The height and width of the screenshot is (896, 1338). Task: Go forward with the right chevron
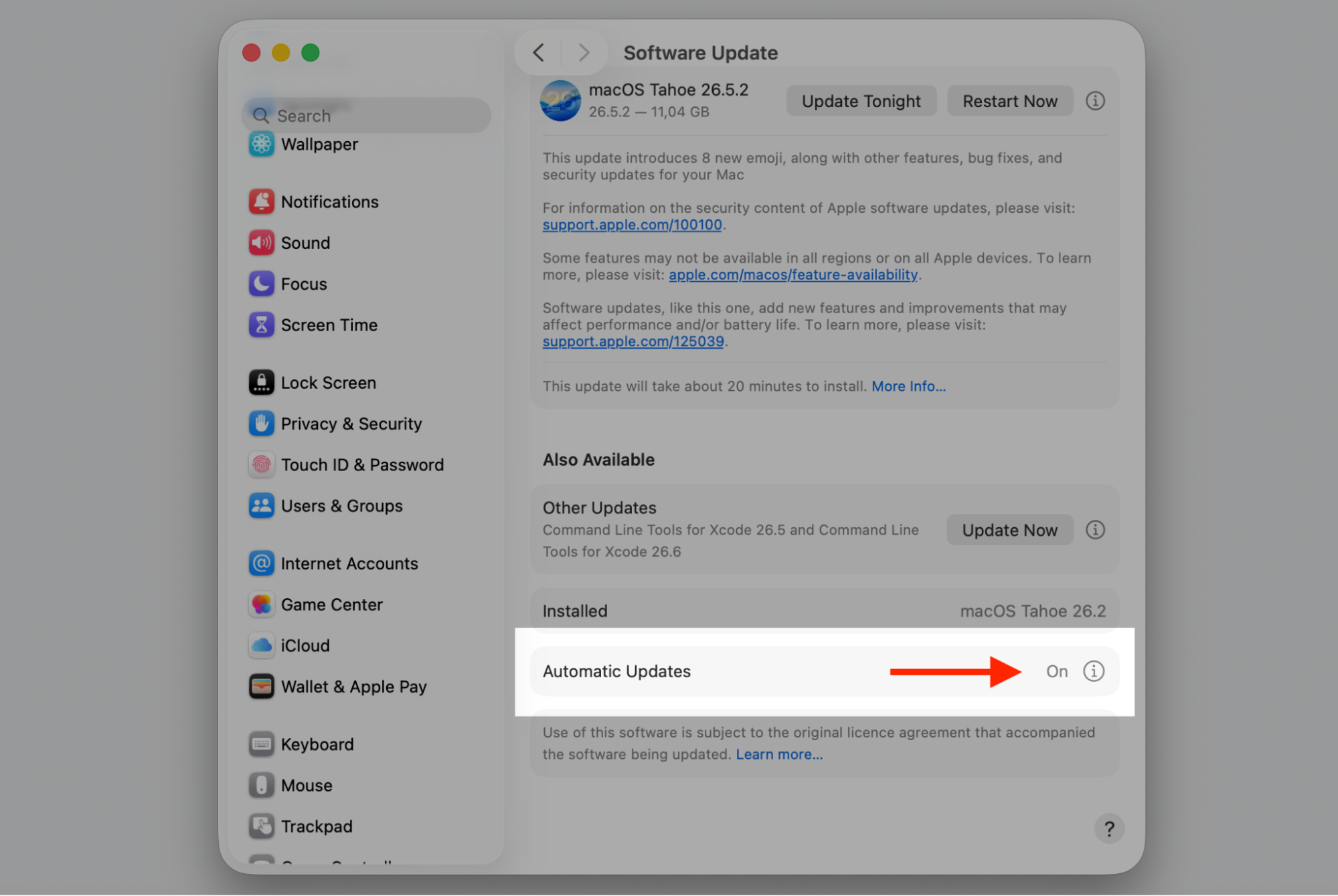click(584, 52)
